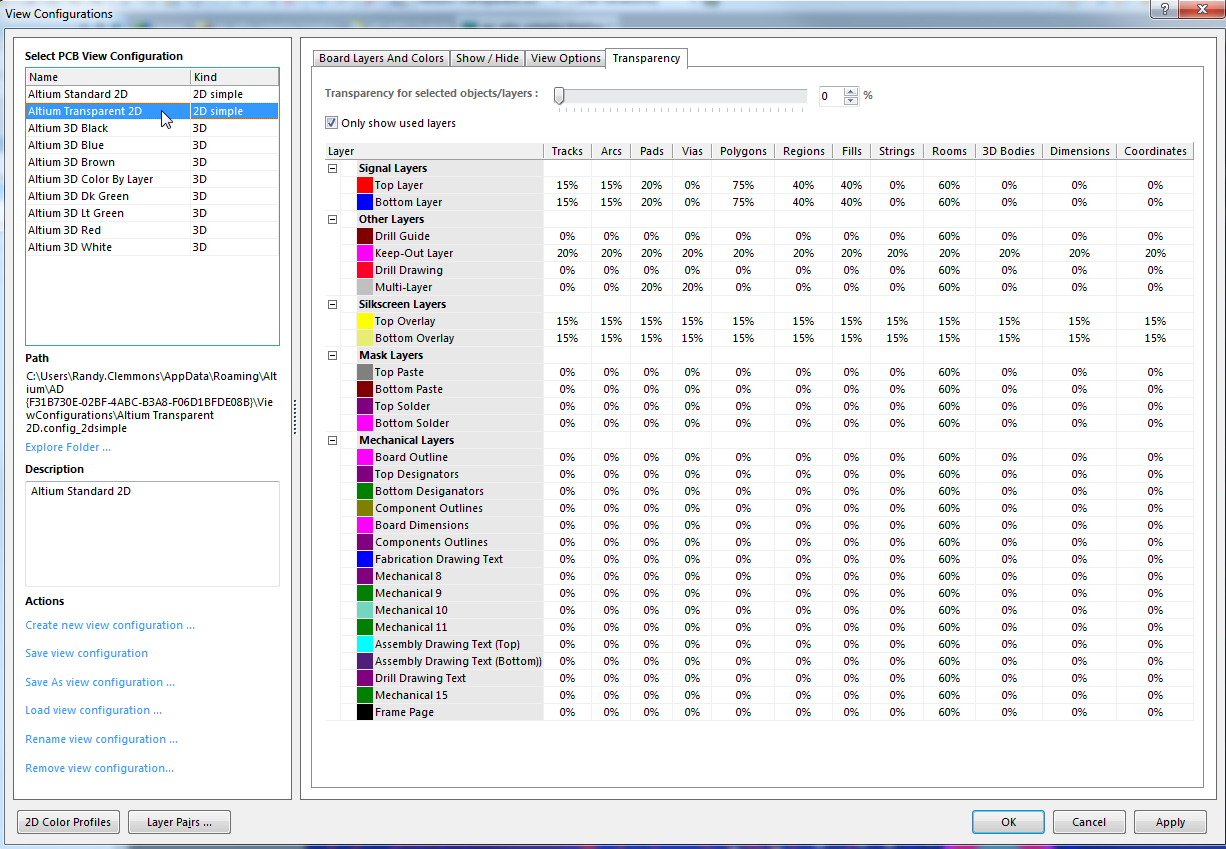Click the Frame Page black color swatch
1226x849 pixels.
pos(365,712)
